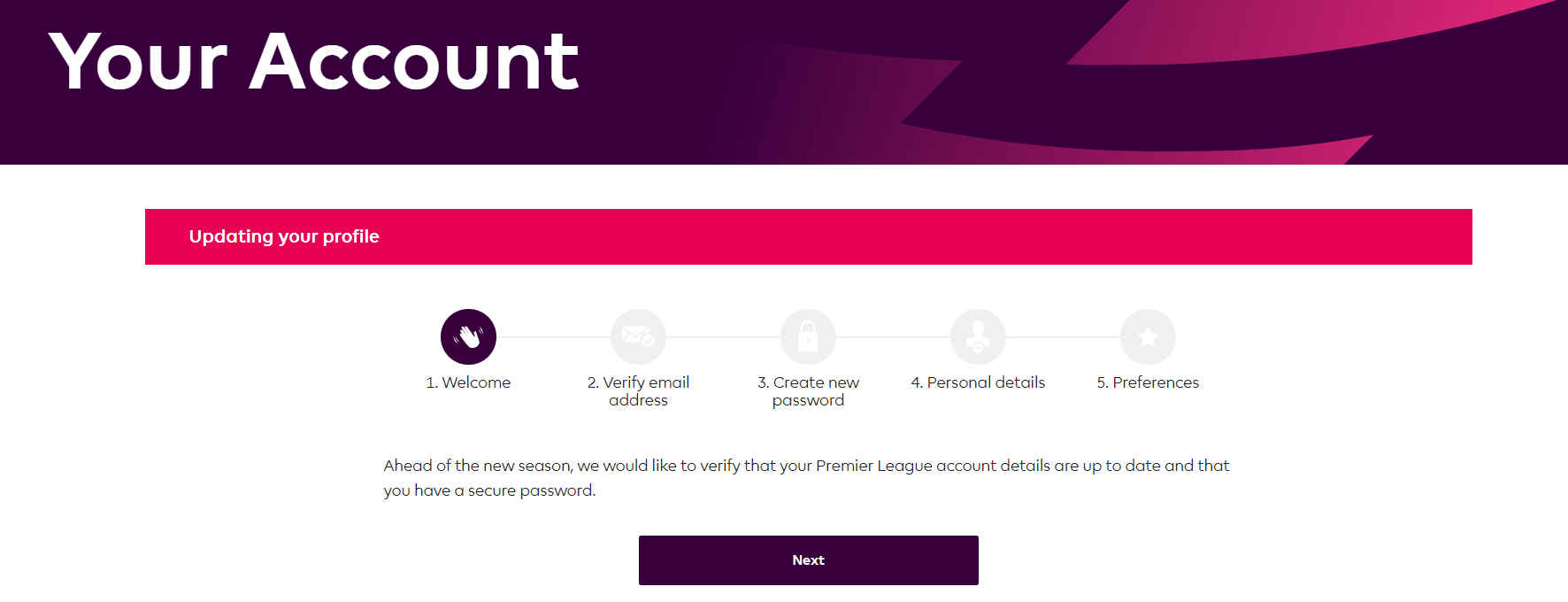Select the Preferences star icon
The image size is (1568, 602).
(1148, 336)
